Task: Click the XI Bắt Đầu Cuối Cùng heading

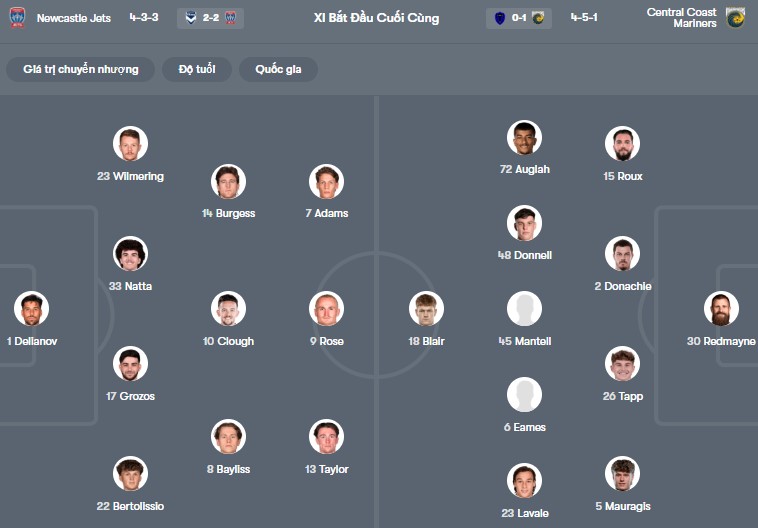Action: pyautogui.click(x=375, y=18)
